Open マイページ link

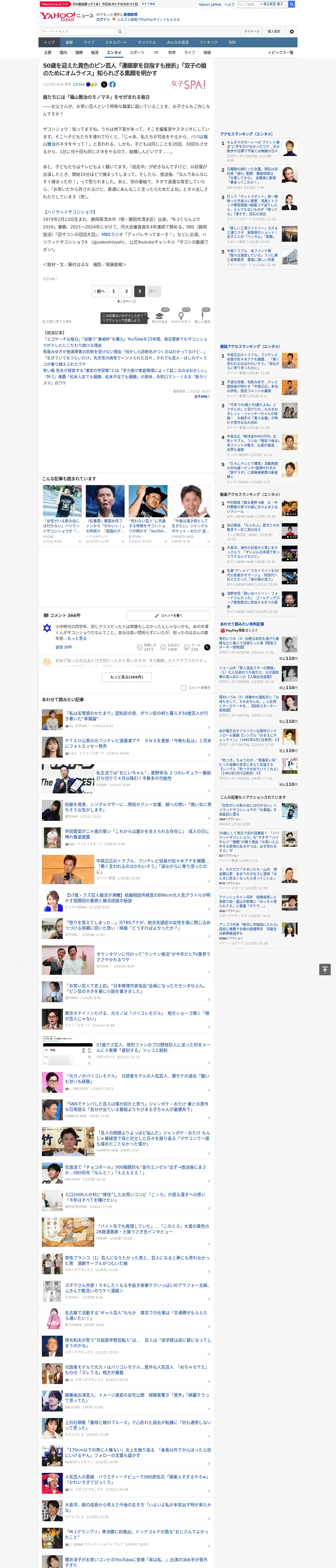pos(251,32)
